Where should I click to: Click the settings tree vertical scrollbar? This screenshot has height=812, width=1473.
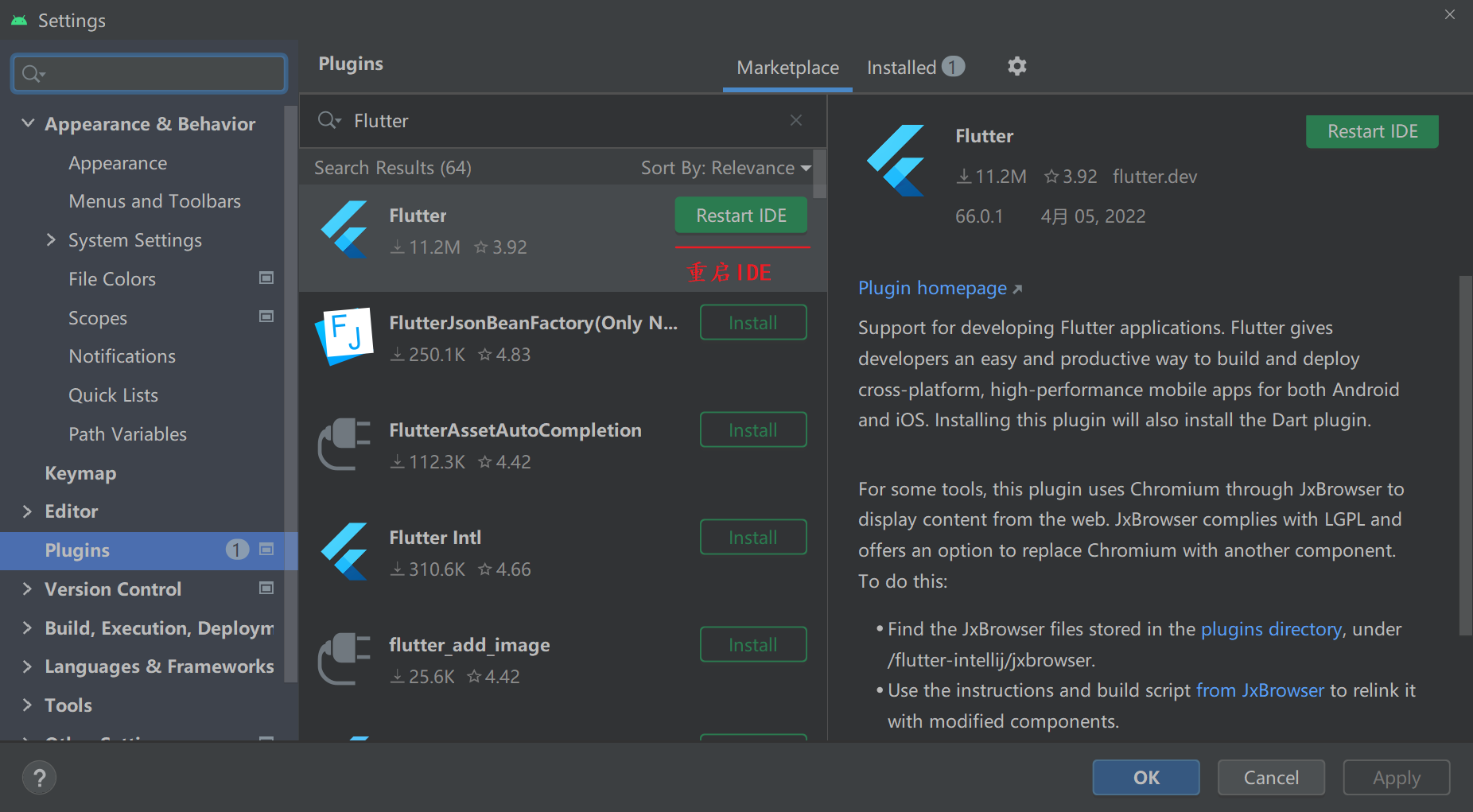click(x=290, y=394)
